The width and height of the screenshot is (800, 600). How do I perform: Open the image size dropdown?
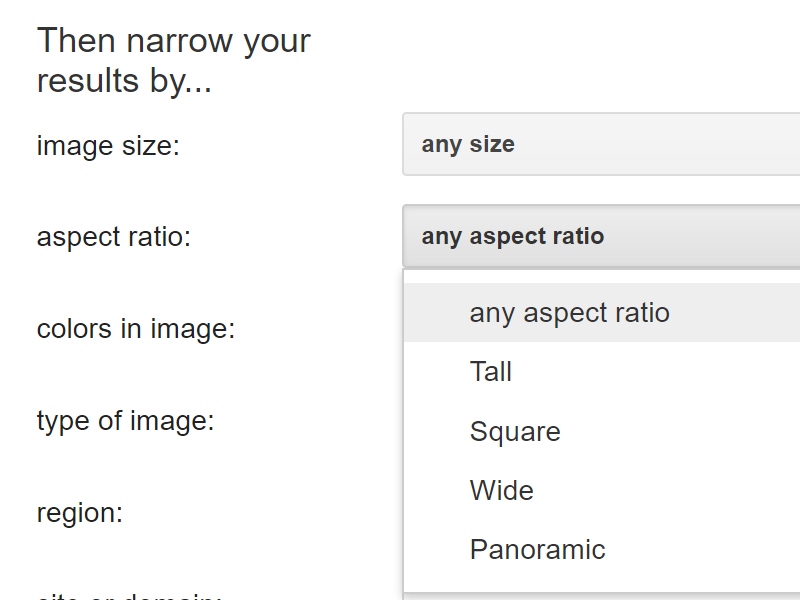click(600, 144)
